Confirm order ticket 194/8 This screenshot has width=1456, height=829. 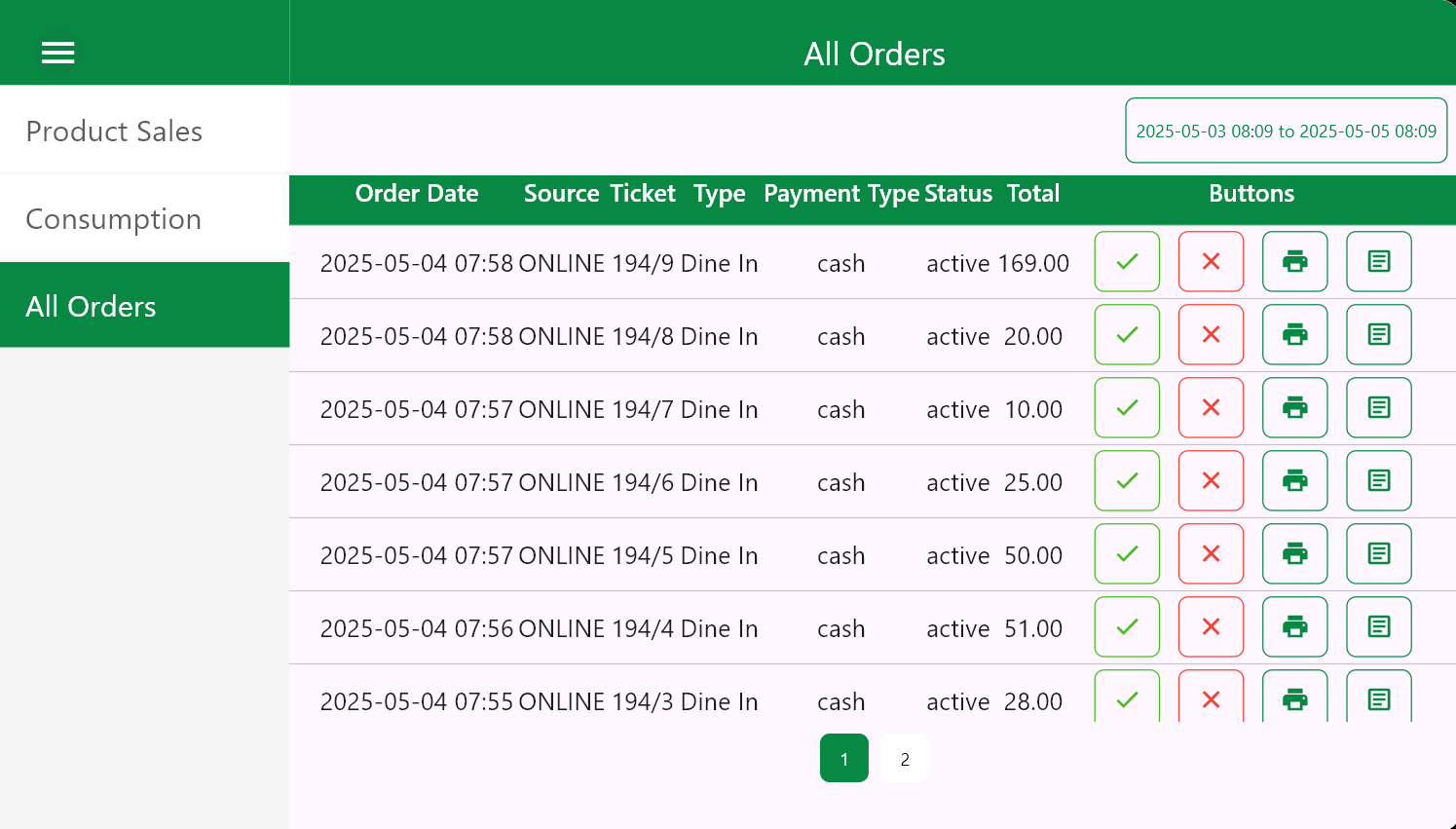pyautogui.click(x=1127, y=334)
